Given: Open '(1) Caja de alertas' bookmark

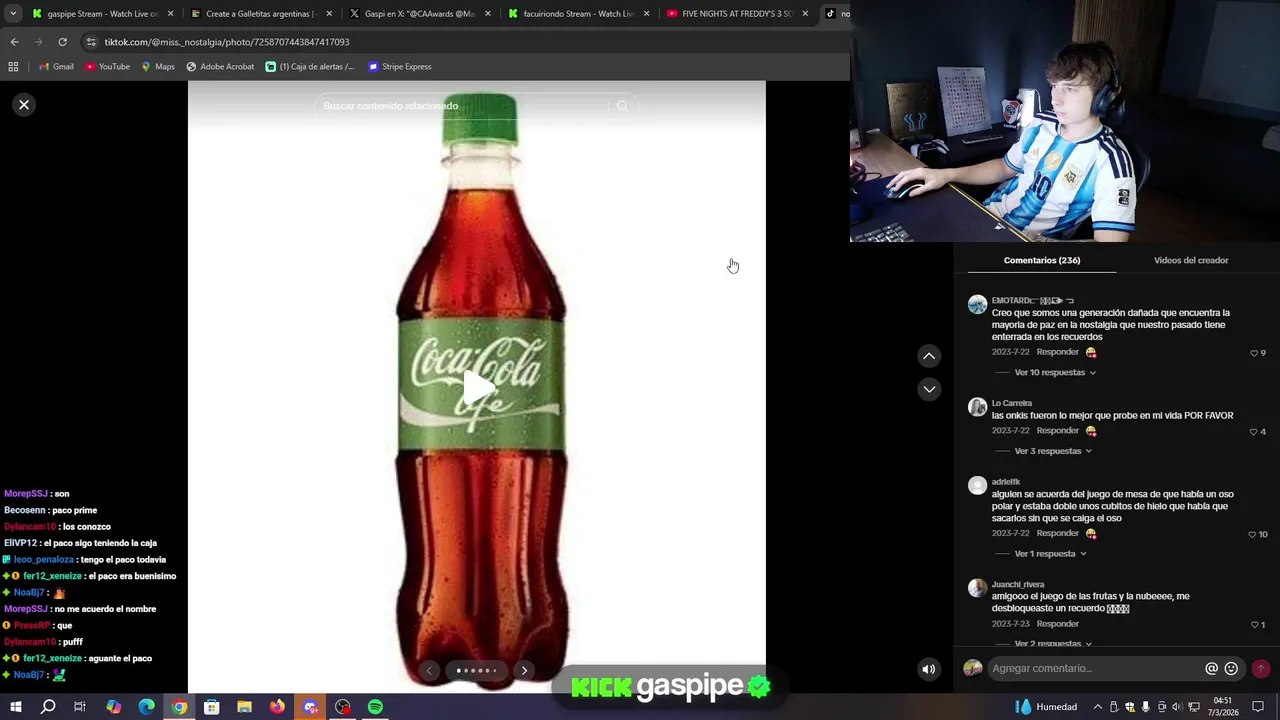Looking at the screenshot, I should point(310,67).
